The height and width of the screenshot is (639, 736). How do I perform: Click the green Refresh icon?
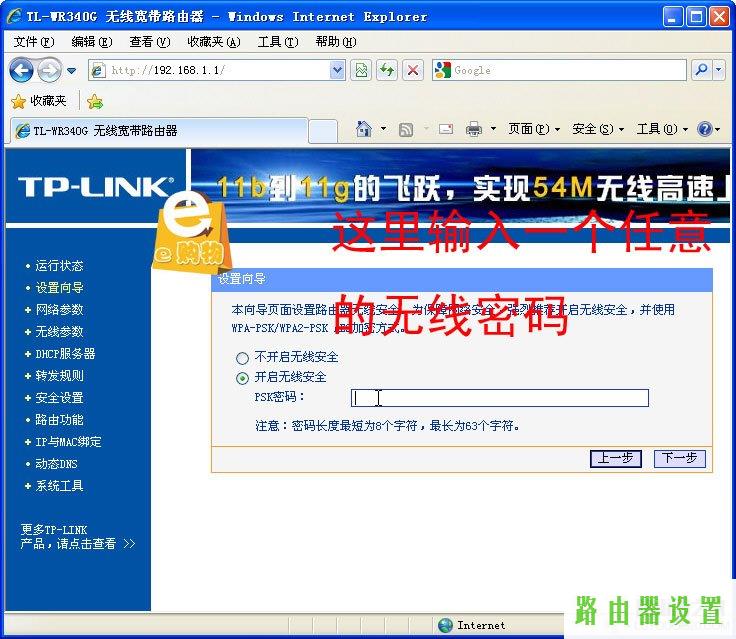click(387, 70)
